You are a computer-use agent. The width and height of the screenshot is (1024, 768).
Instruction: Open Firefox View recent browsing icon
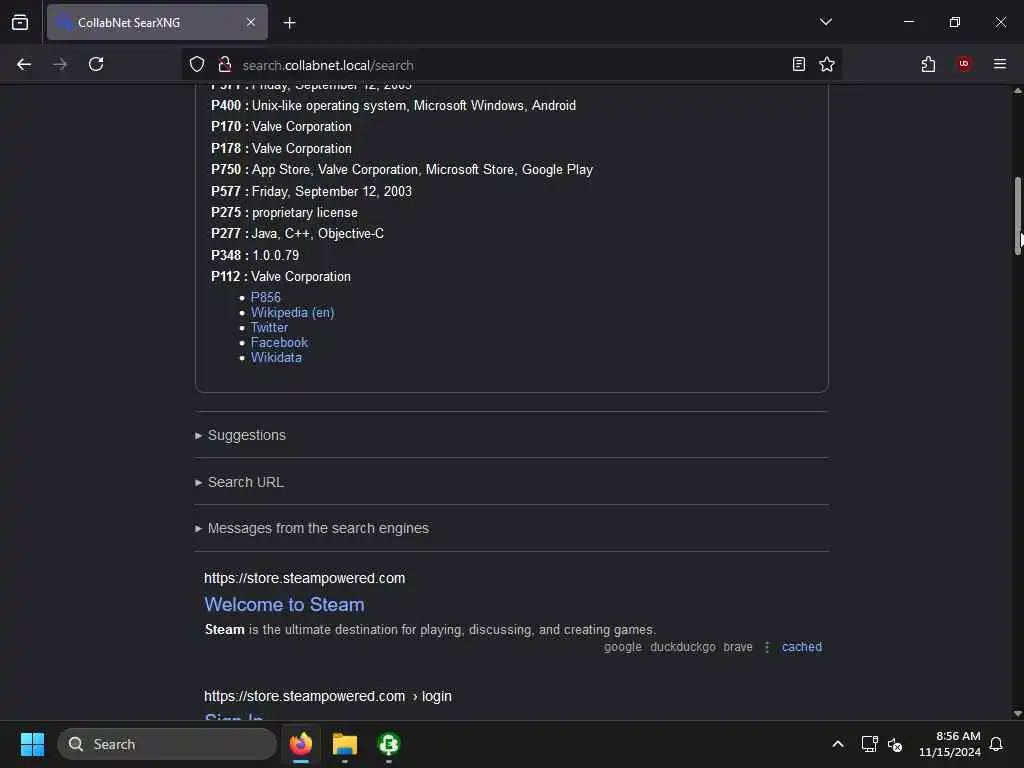[x=20, y=22]
